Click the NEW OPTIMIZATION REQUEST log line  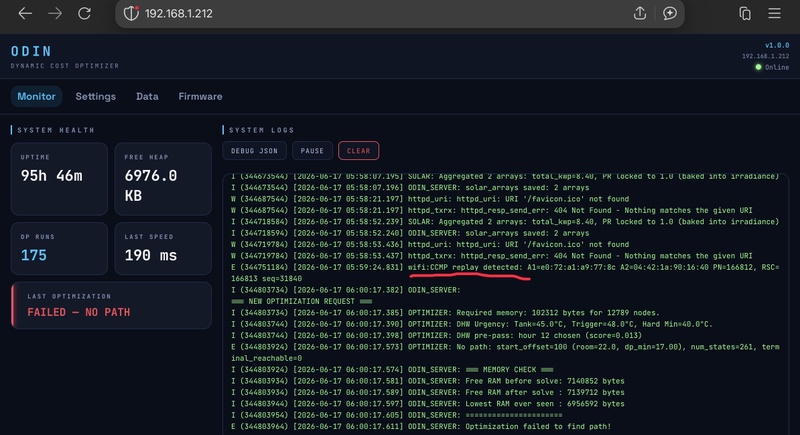click(x=302, y=301)
